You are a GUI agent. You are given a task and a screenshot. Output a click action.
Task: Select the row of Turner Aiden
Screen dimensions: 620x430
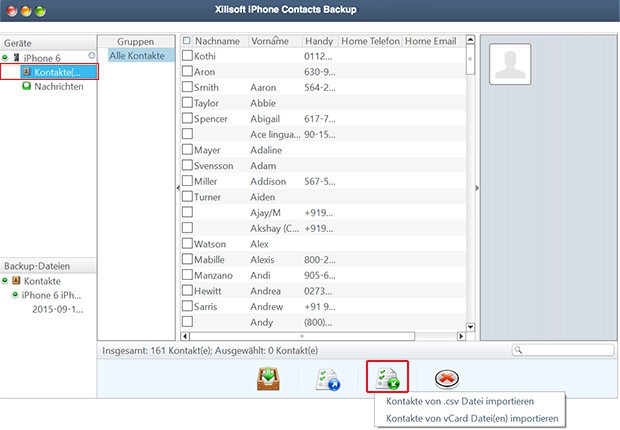pyautogui.click(x=323, y=197)
